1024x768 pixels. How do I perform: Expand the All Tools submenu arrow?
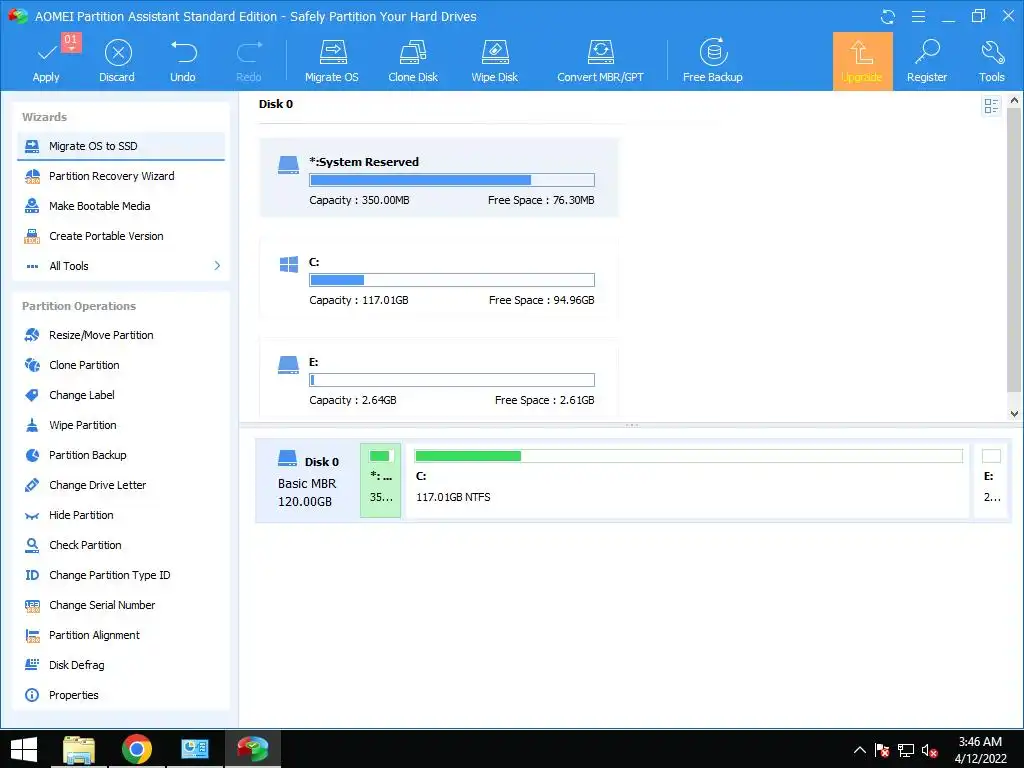[217, 266]
